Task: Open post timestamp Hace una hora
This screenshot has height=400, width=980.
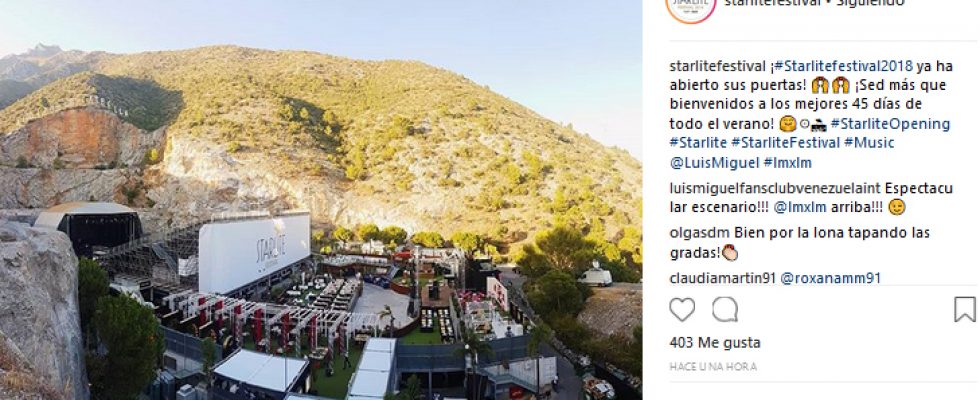Action: 713,367
